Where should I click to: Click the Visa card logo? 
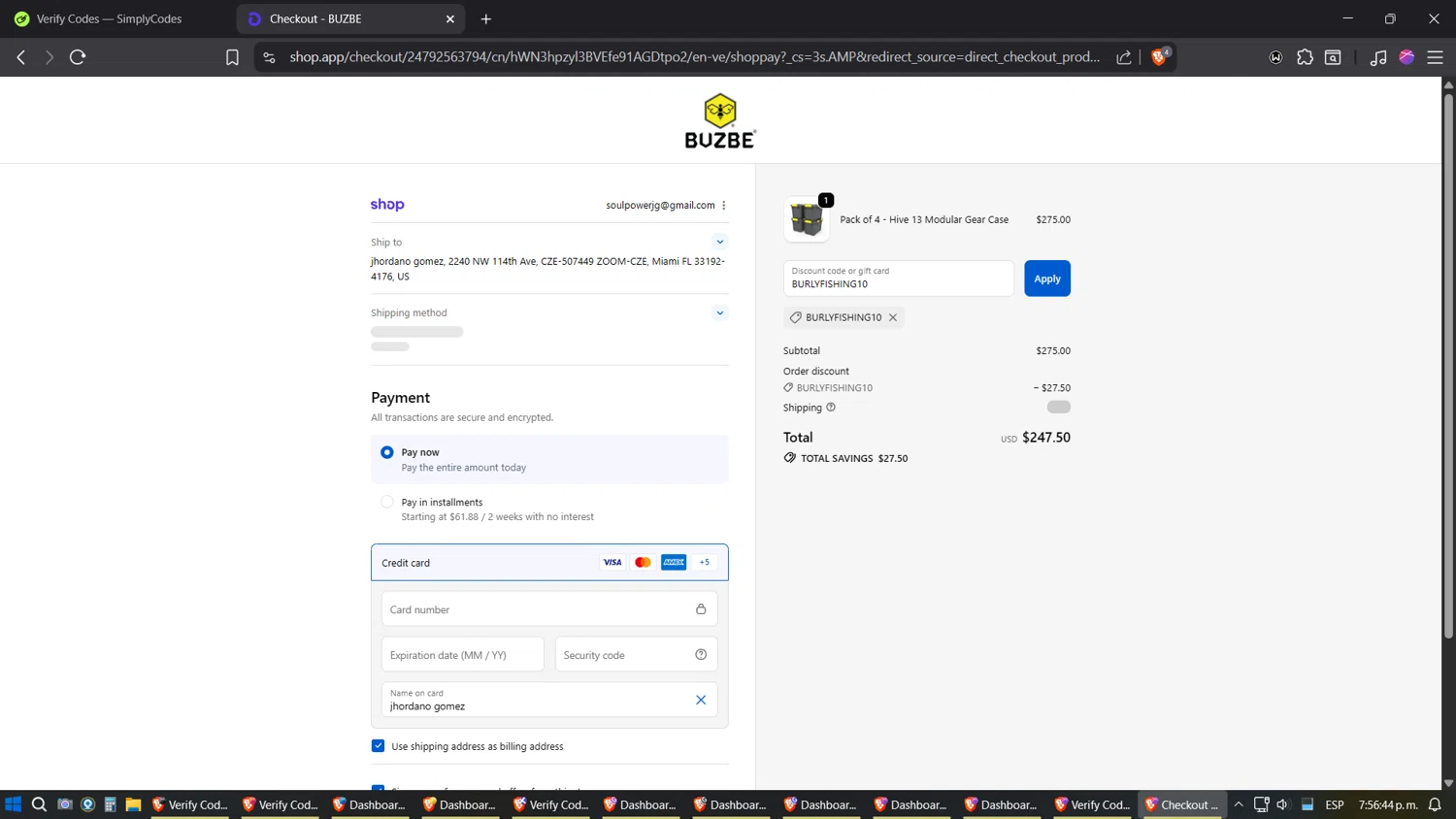[x=612, y=562]
